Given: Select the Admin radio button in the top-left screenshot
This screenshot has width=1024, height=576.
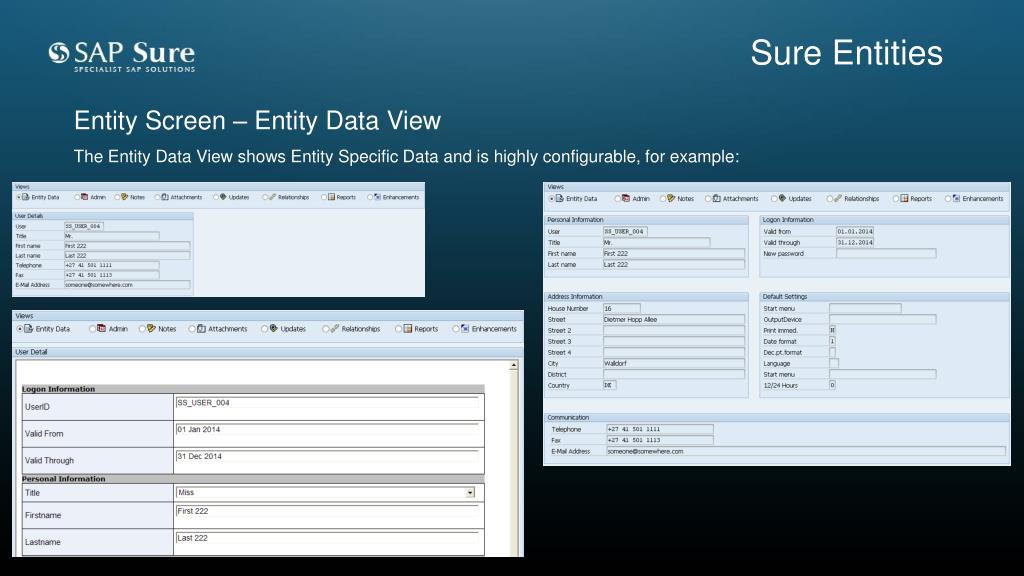Looking at the screenshot, I should click(x=77, y=197).
